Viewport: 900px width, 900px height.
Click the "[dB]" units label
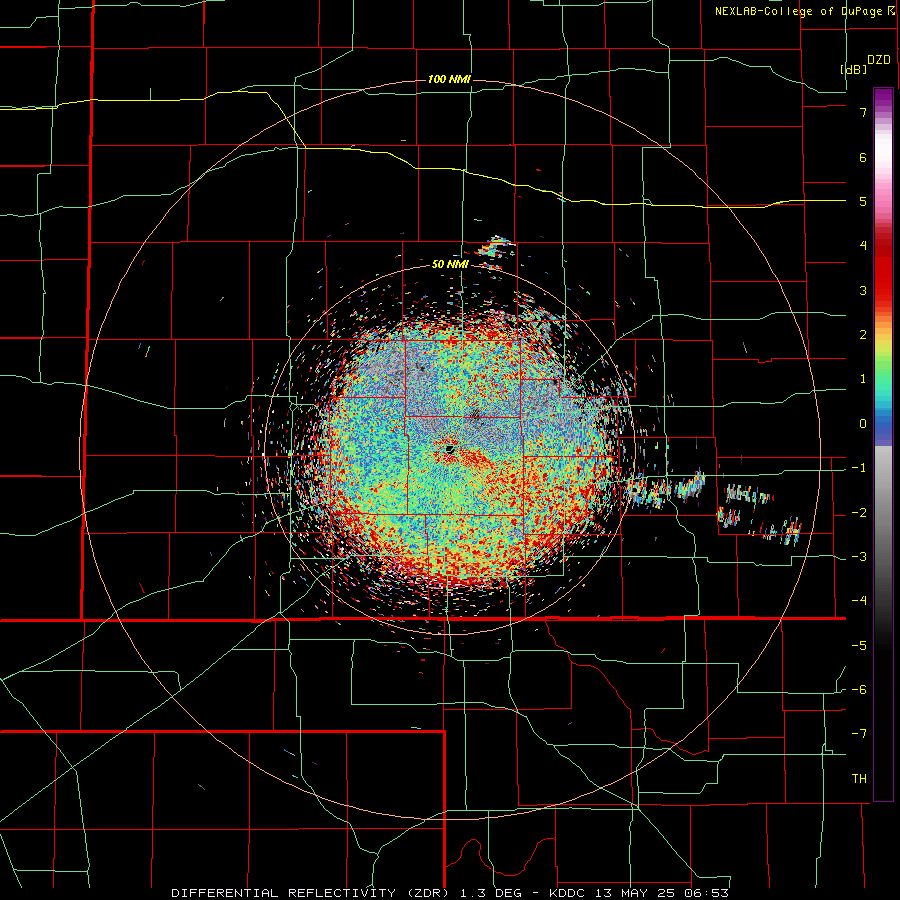(x=854, y=69)
